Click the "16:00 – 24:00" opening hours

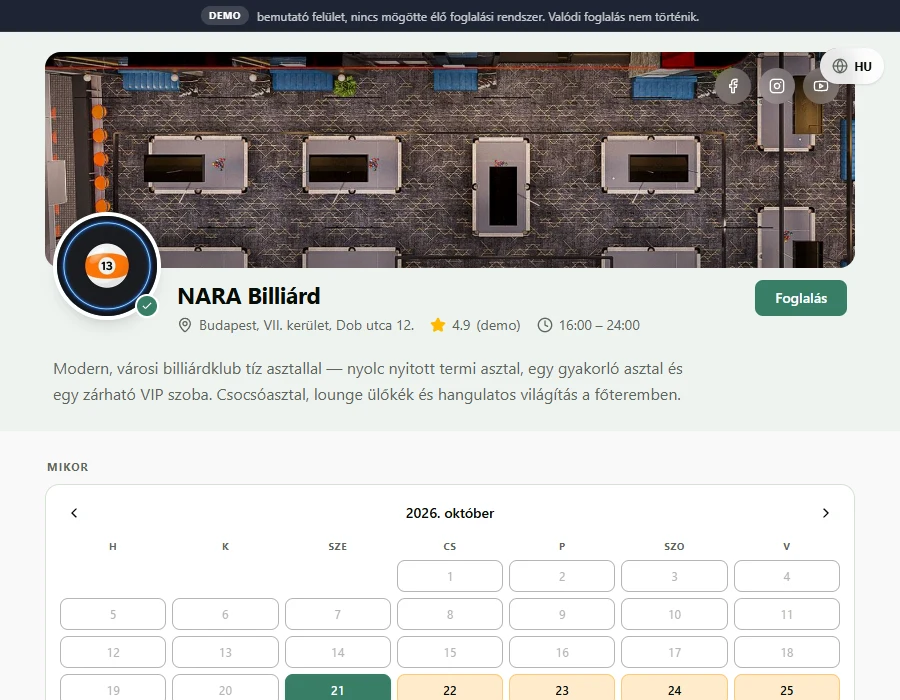[x=599, y=325]
